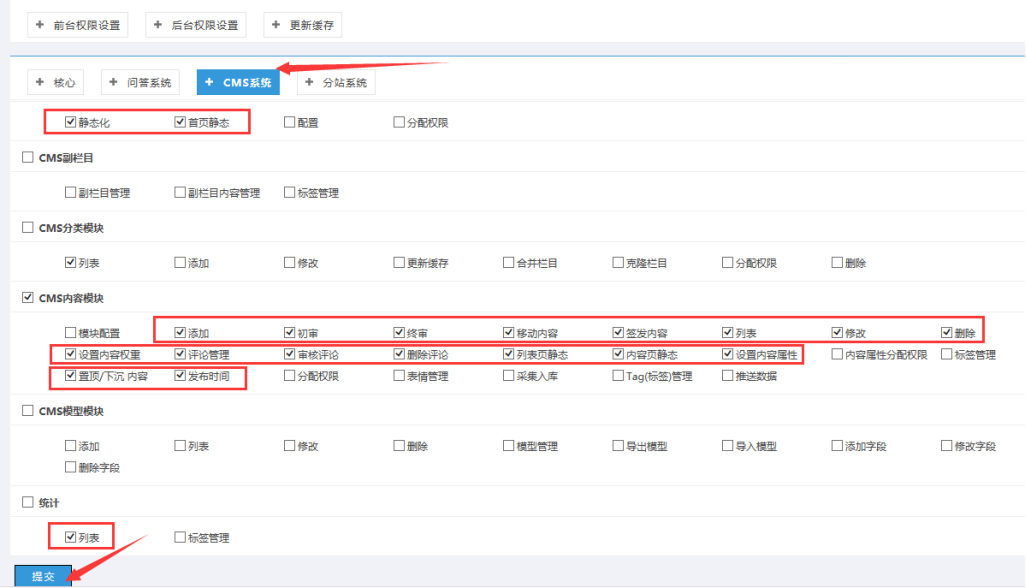Enable the 统计 group checkbox
The width and height of the screenshot is (1026, 588).
pos(28,502)
